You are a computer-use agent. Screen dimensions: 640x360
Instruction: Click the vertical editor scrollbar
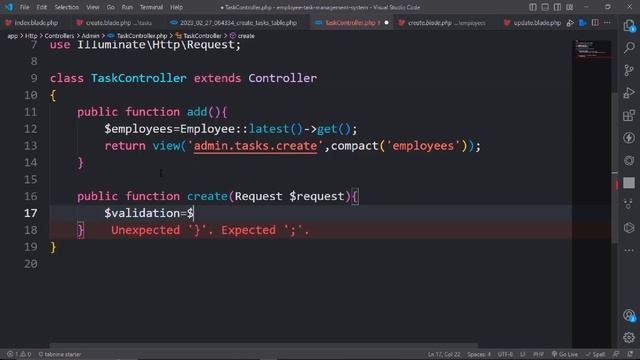615,167
